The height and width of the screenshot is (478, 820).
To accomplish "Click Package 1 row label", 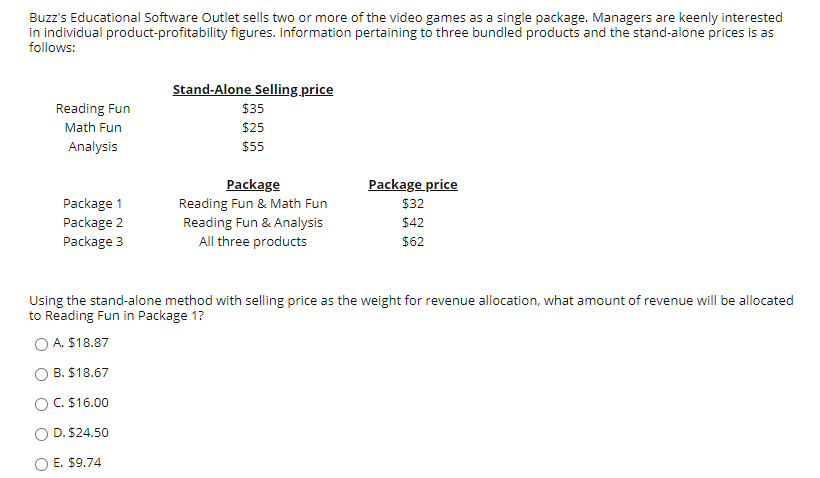I will tap(93, 203).
